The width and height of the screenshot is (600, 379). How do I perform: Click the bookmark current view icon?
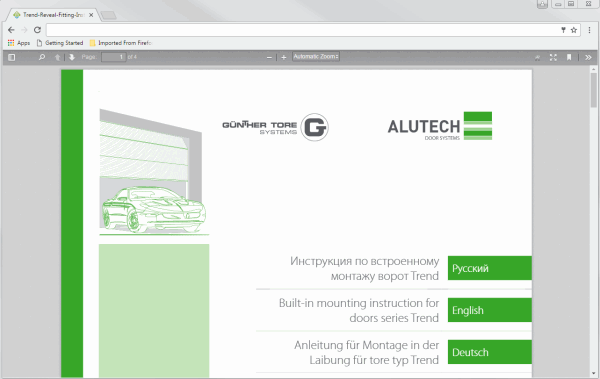(x=569, y=57)
